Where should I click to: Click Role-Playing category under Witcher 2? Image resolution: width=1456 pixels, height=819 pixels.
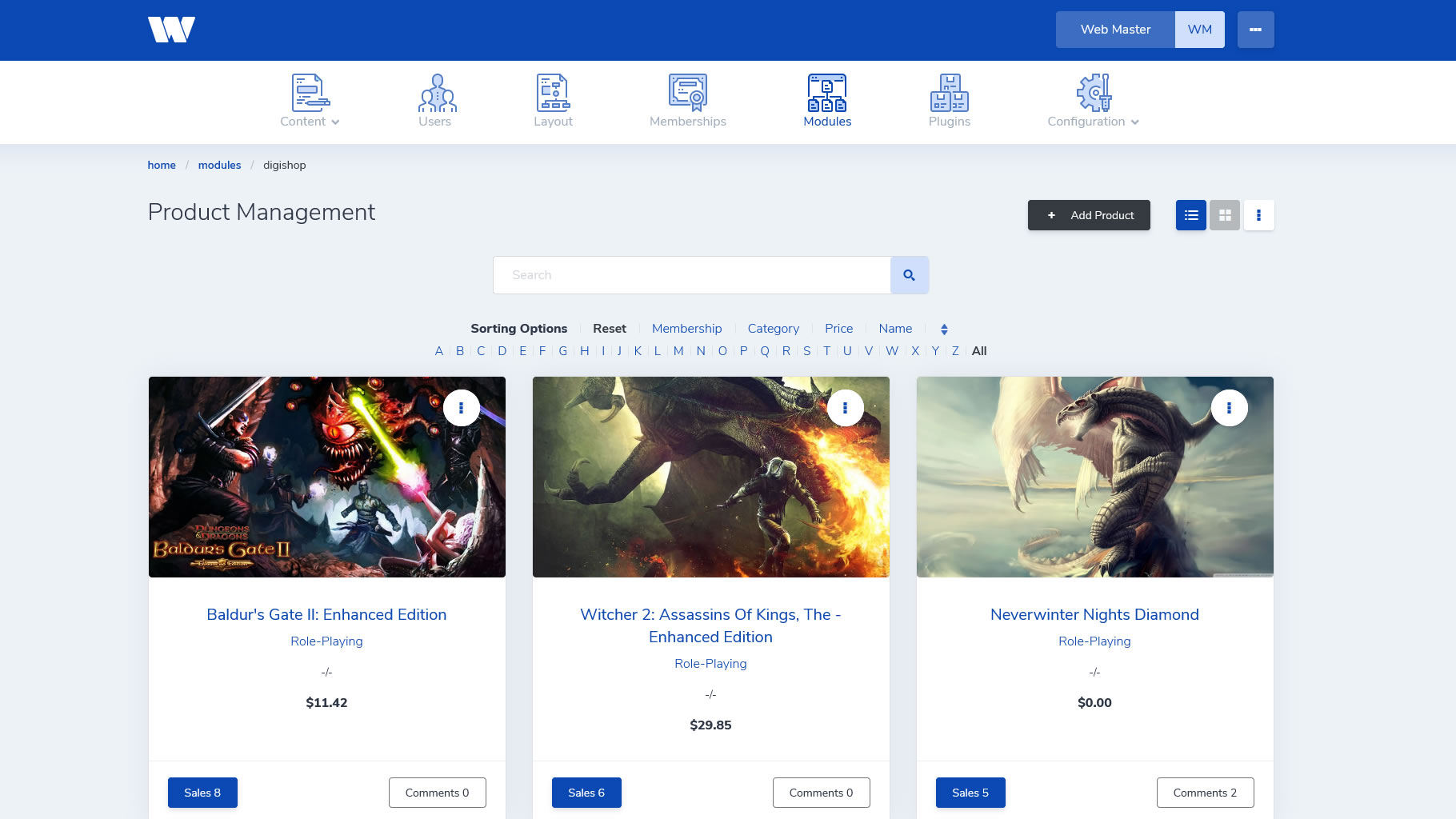point(710,664)
